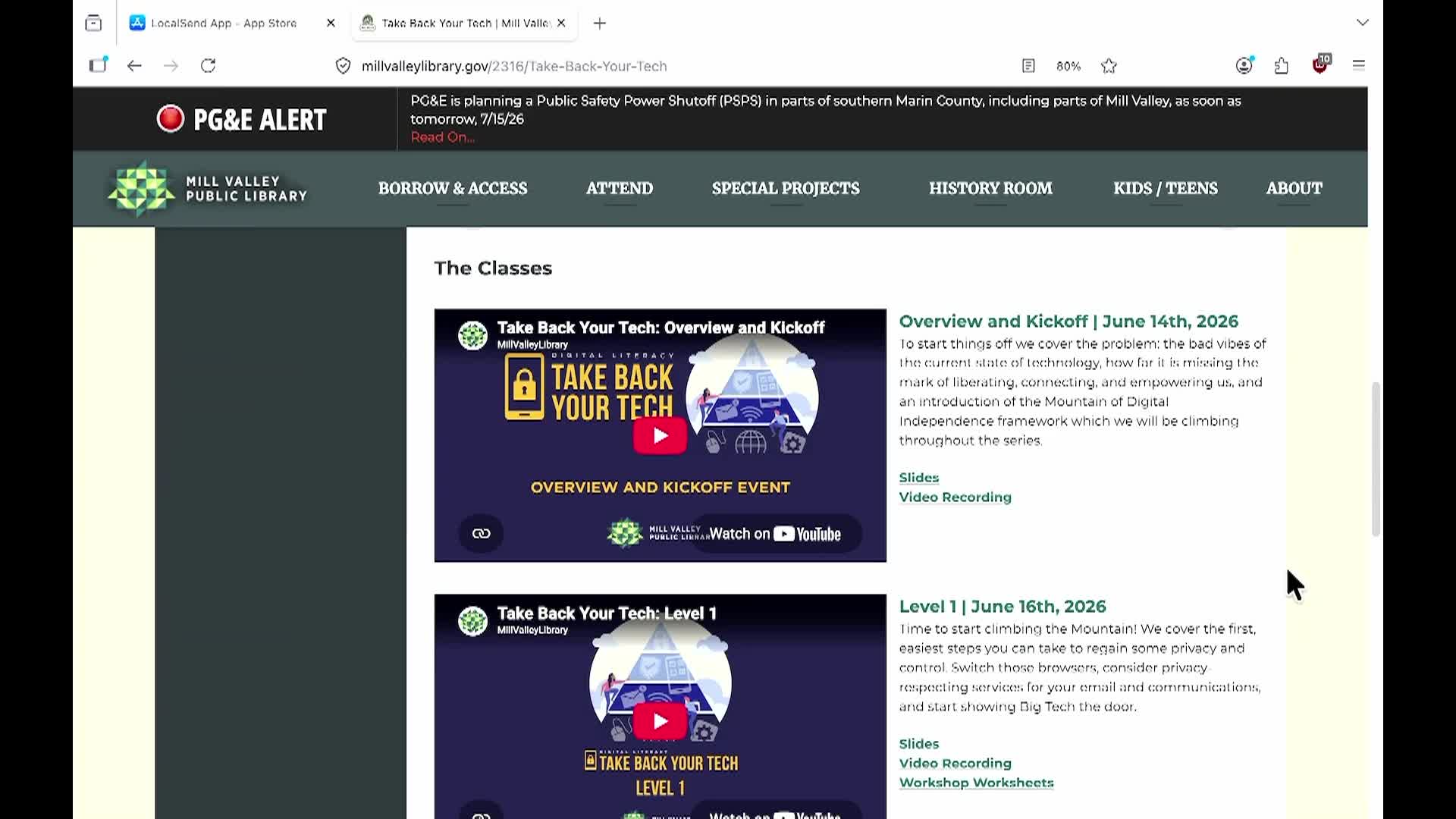Open the account profile icon
The height and width of the screenshot is (819, 1456).
[1244, 66]
